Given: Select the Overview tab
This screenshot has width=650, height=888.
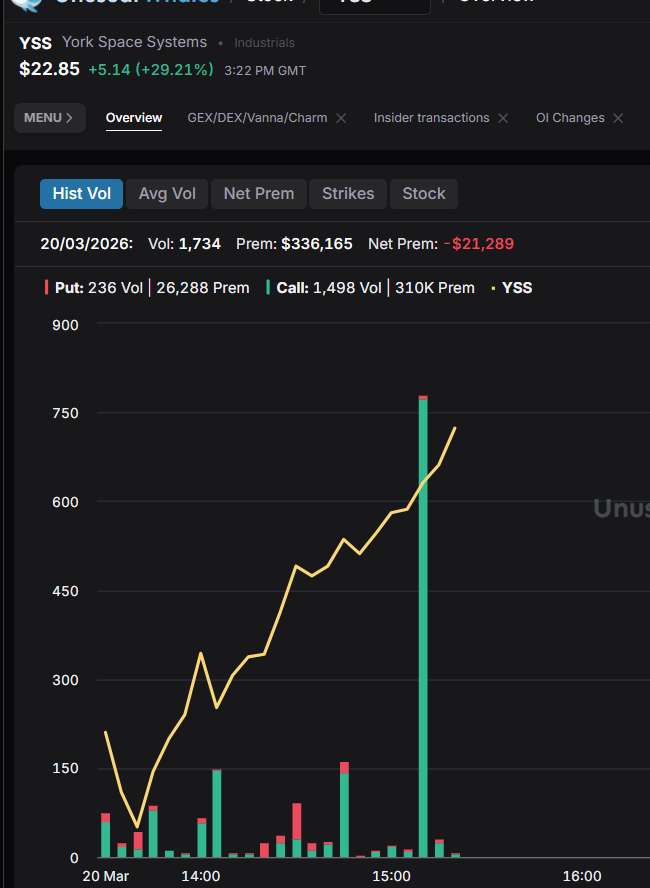Looking at the screenshot, I should tap(134, 118).
